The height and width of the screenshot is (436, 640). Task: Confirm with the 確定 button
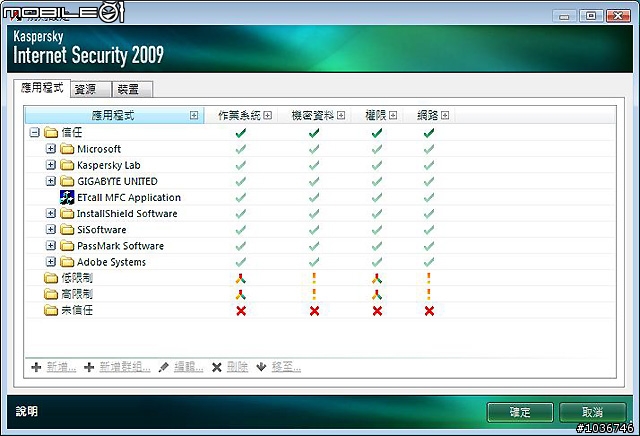click(x=520, y=412)
